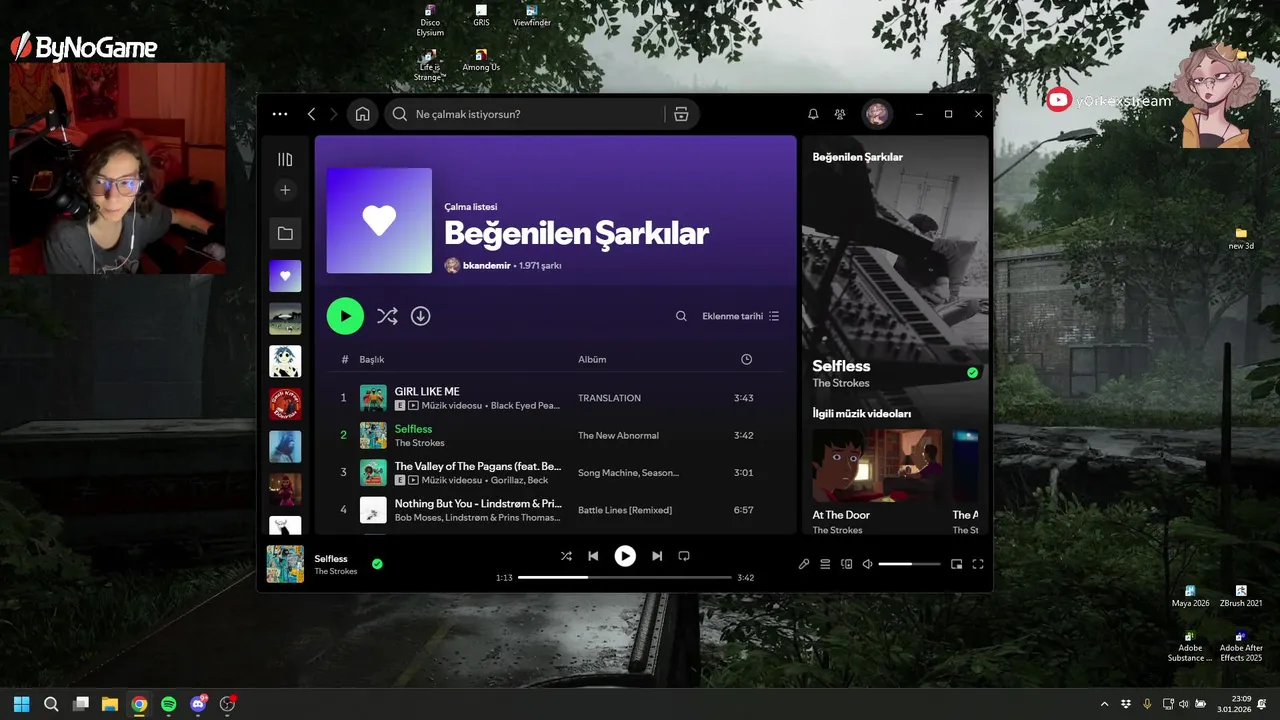Open File Explorer from the taskbar
The height and width of the screenshot is (720, 1280).
click(110, 704)
